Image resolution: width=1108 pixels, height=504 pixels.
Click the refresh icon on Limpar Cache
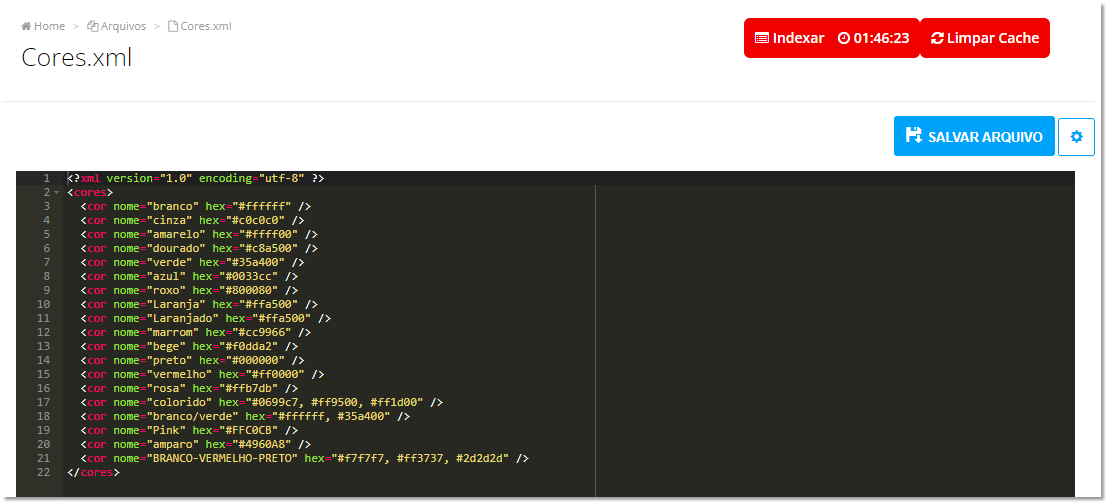(x=937, y=38)
